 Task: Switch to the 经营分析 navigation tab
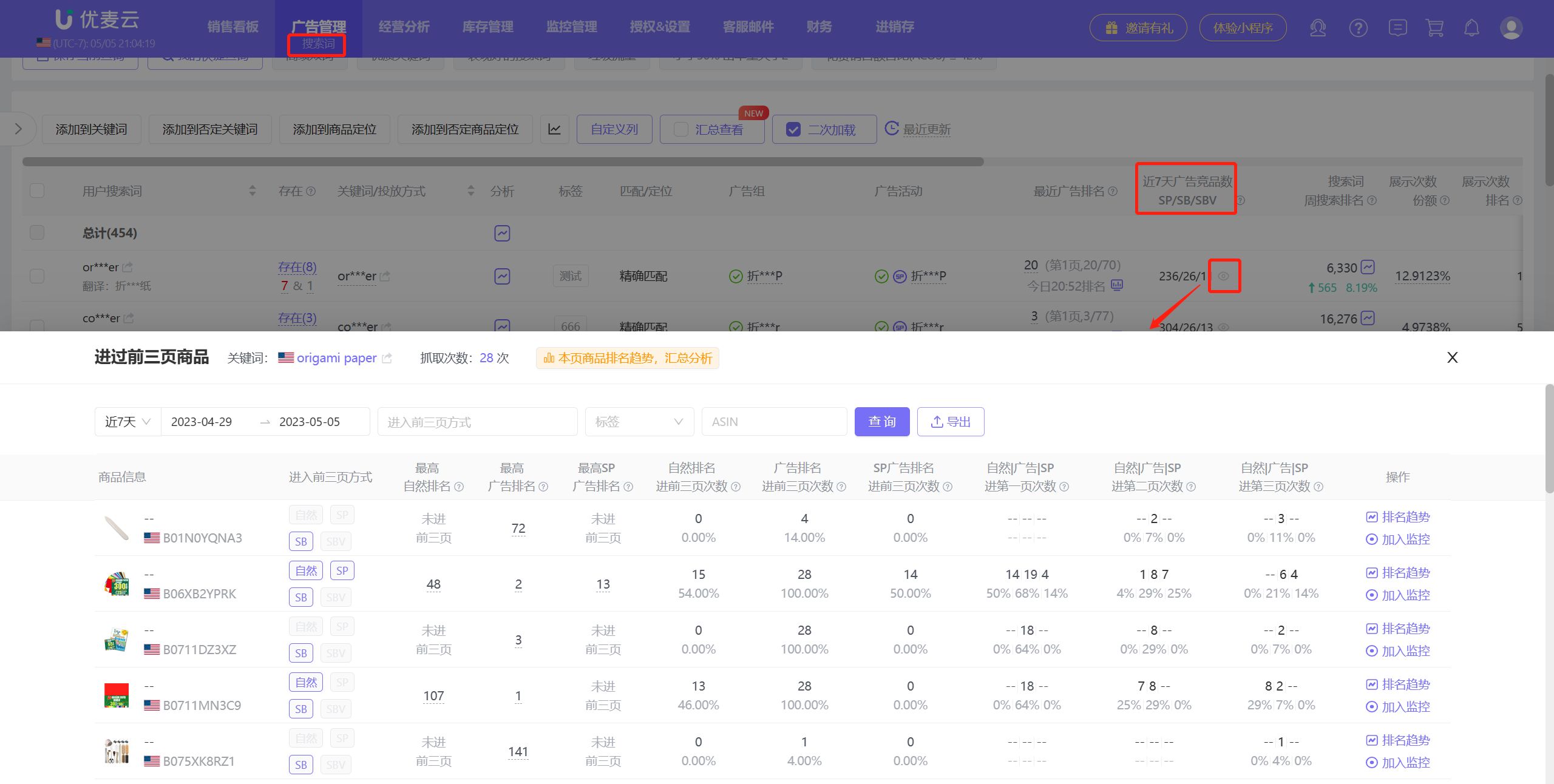click(404, 26)
